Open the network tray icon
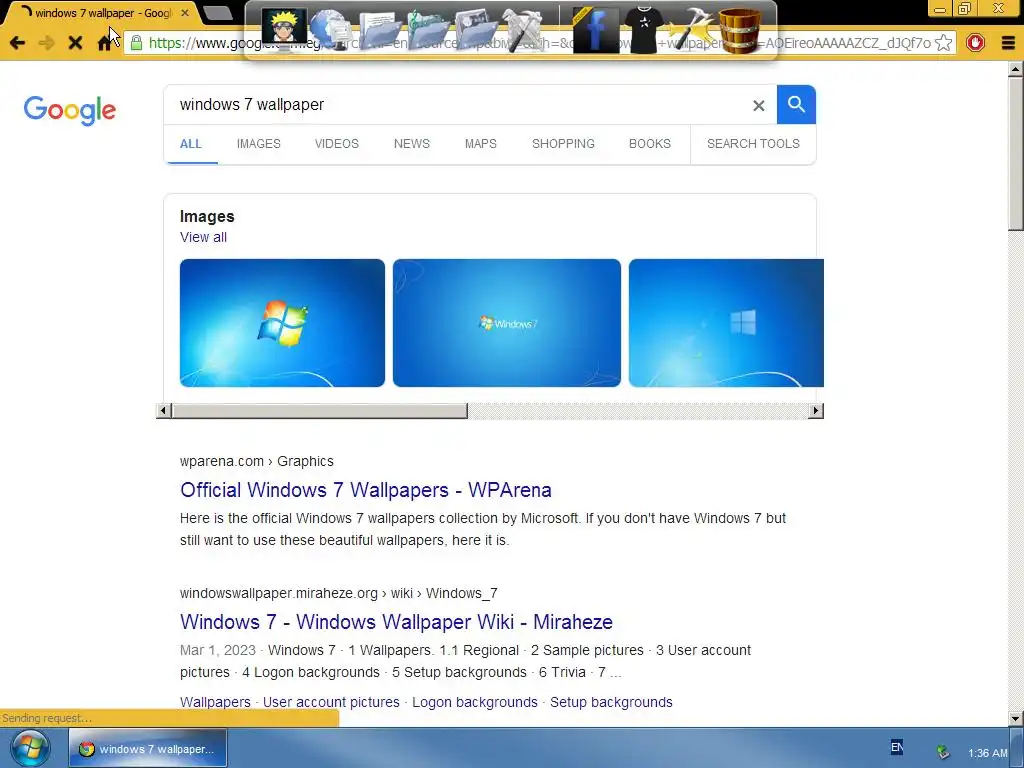 click(x=942, y=752)
